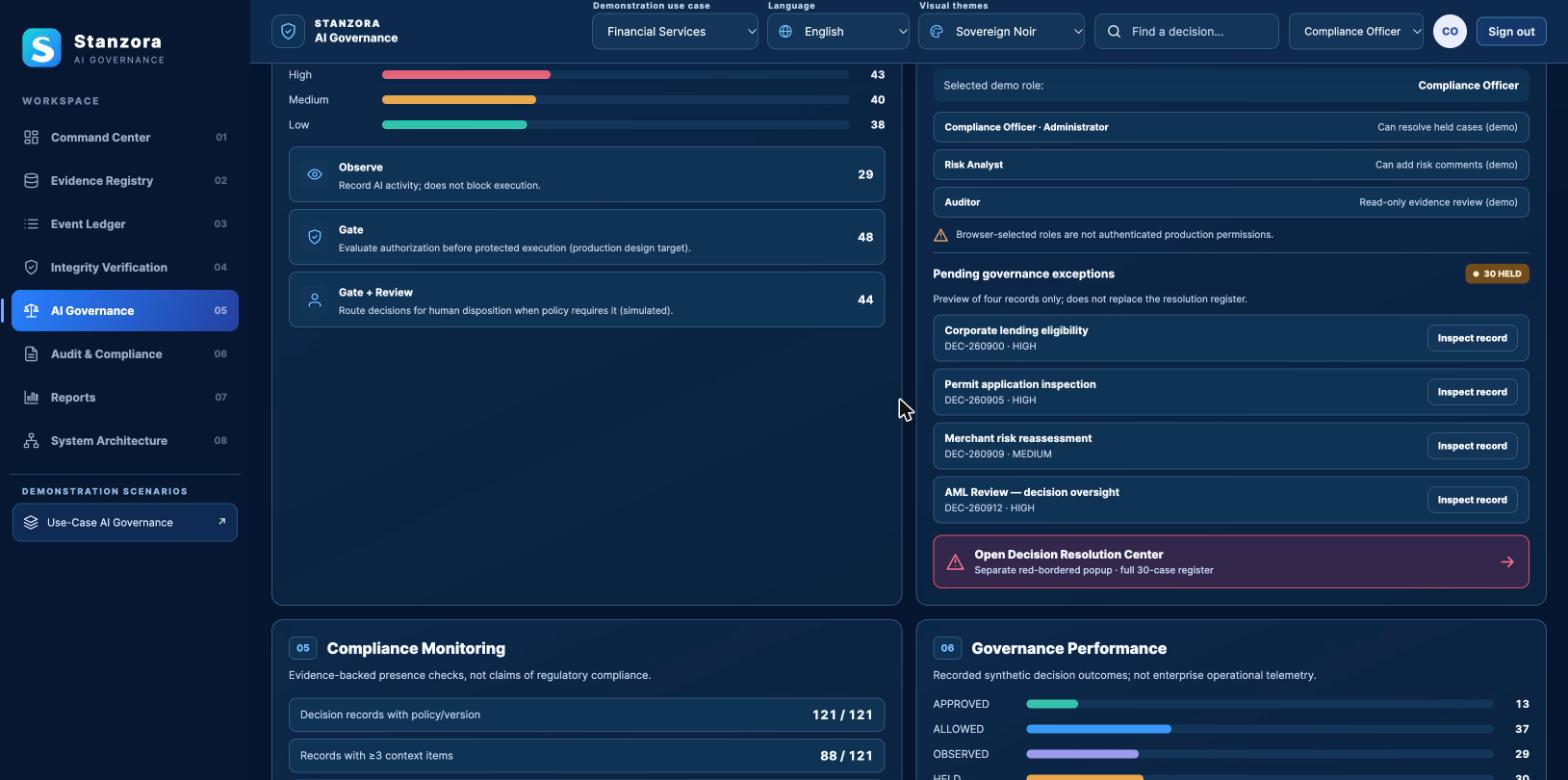
Task: Open Audit & Compliance page
Action: pos(125,354)
